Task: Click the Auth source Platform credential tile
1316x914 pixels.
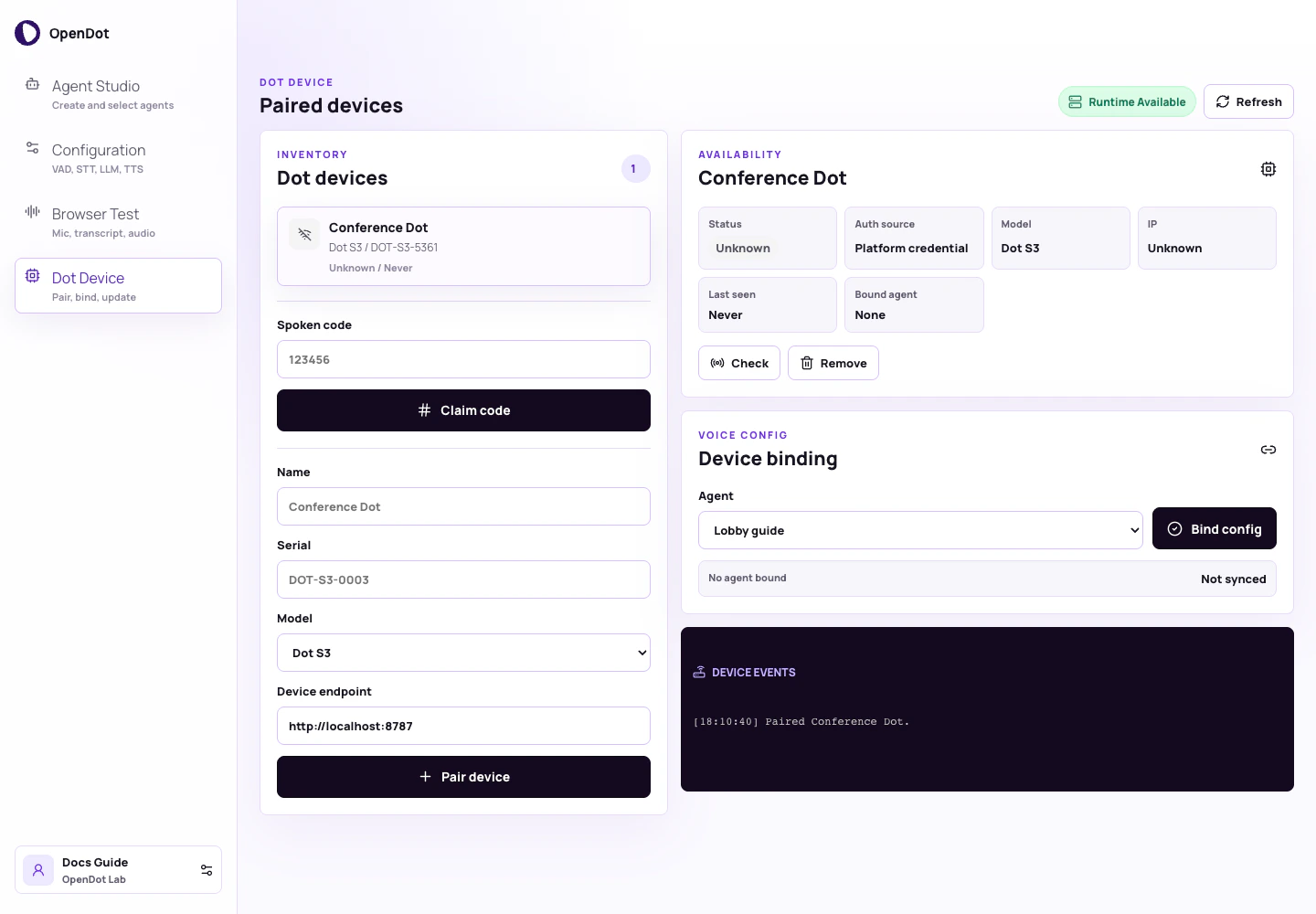Action: point(914,238)
